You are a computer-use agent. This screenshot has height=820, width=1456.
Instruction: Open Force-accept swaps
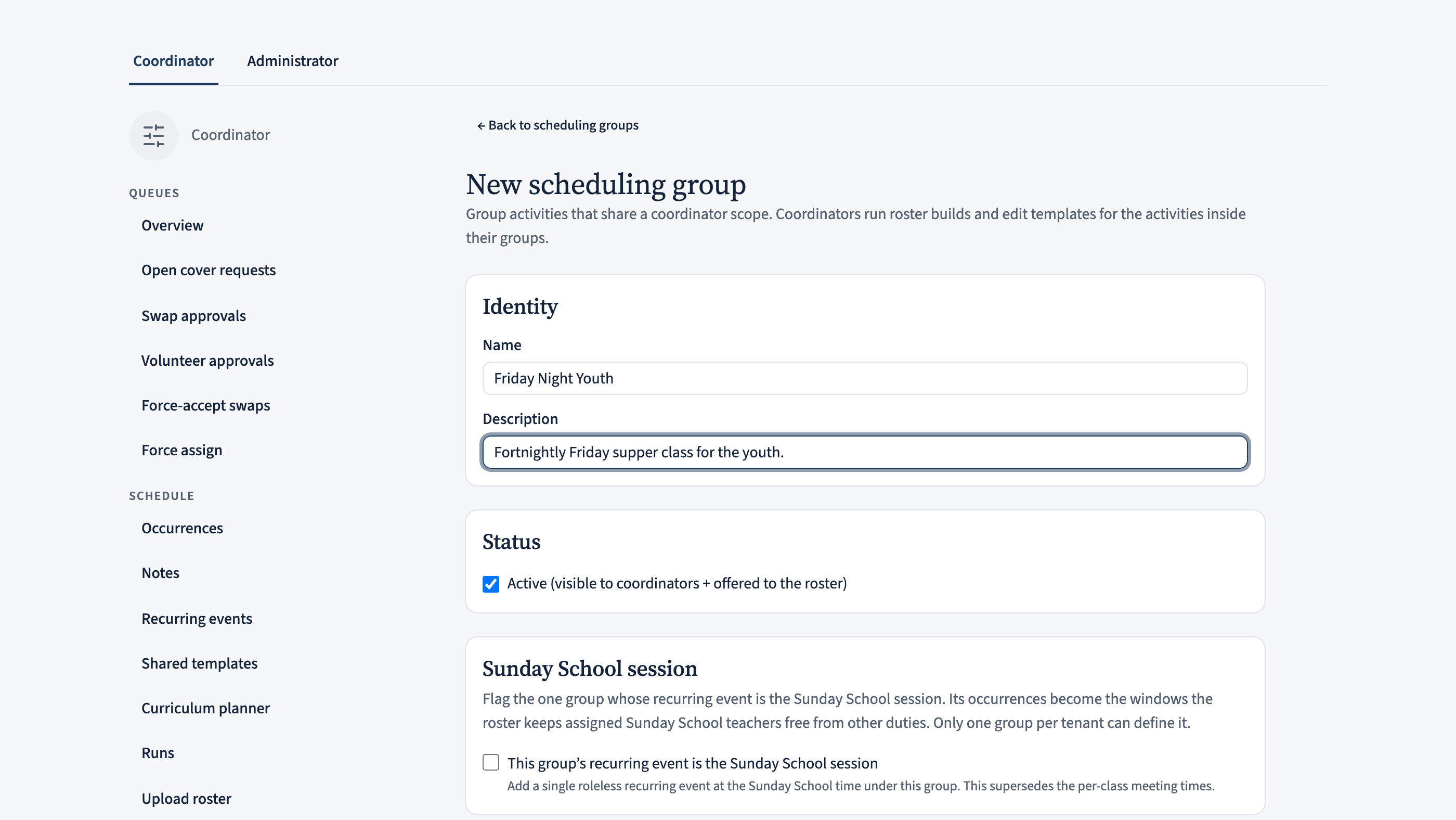click(205, 405)
